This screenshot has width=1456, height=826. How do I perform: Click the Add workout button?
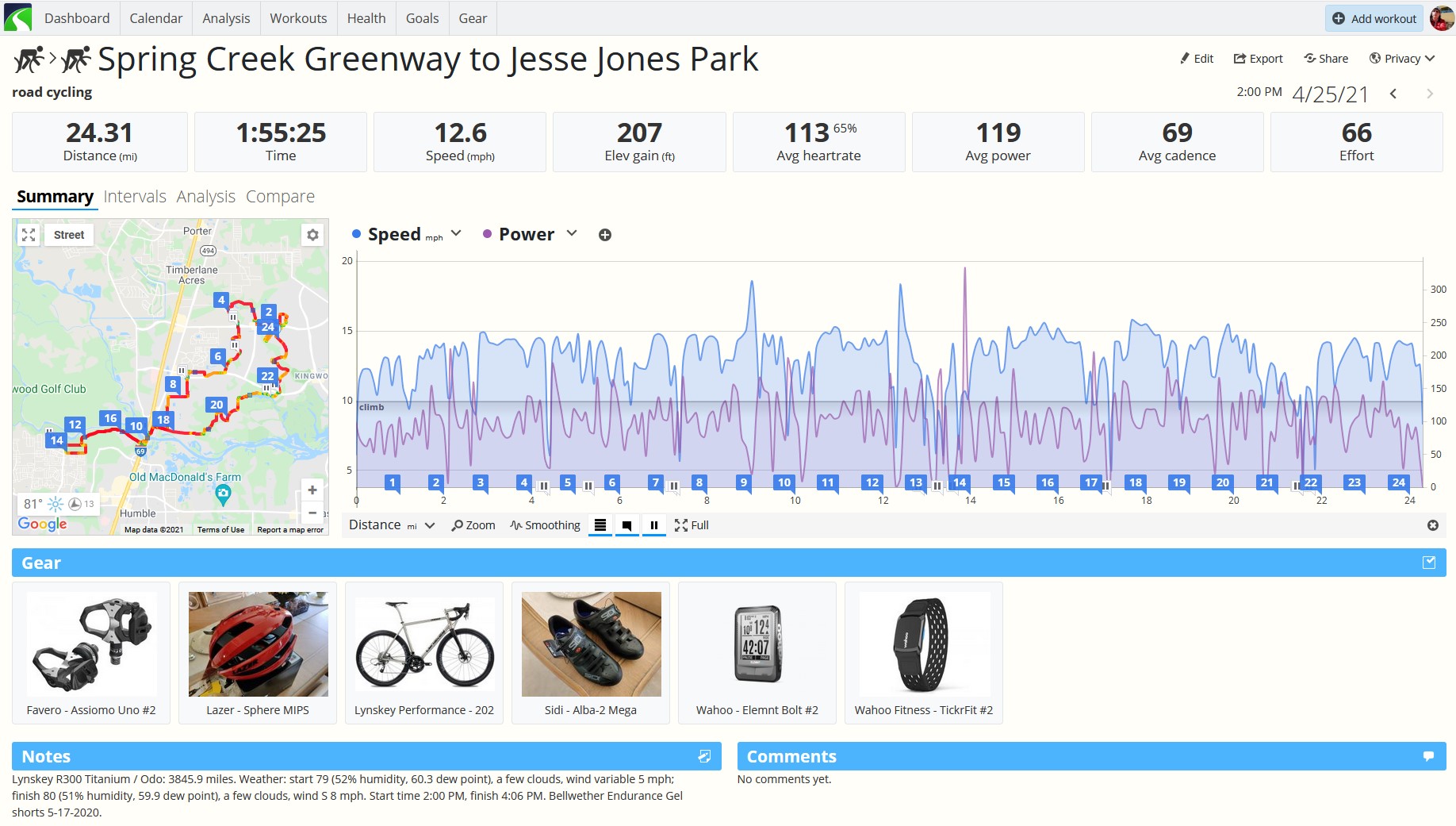coord(1374,18)
